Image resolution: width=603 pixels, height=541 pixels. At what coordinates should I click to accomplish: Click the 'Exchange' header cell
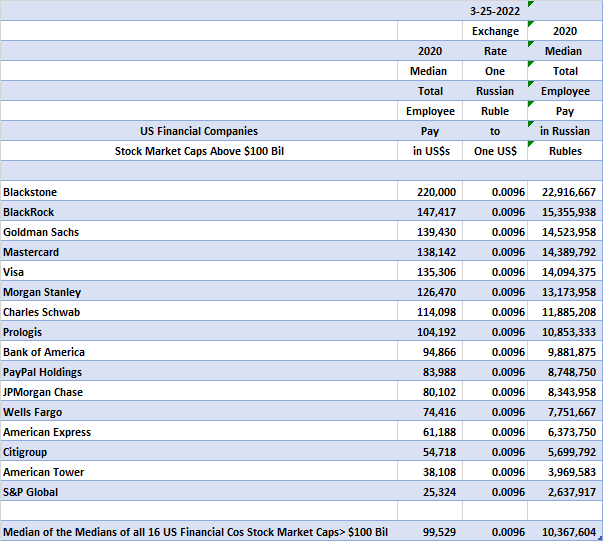[495, 31]
